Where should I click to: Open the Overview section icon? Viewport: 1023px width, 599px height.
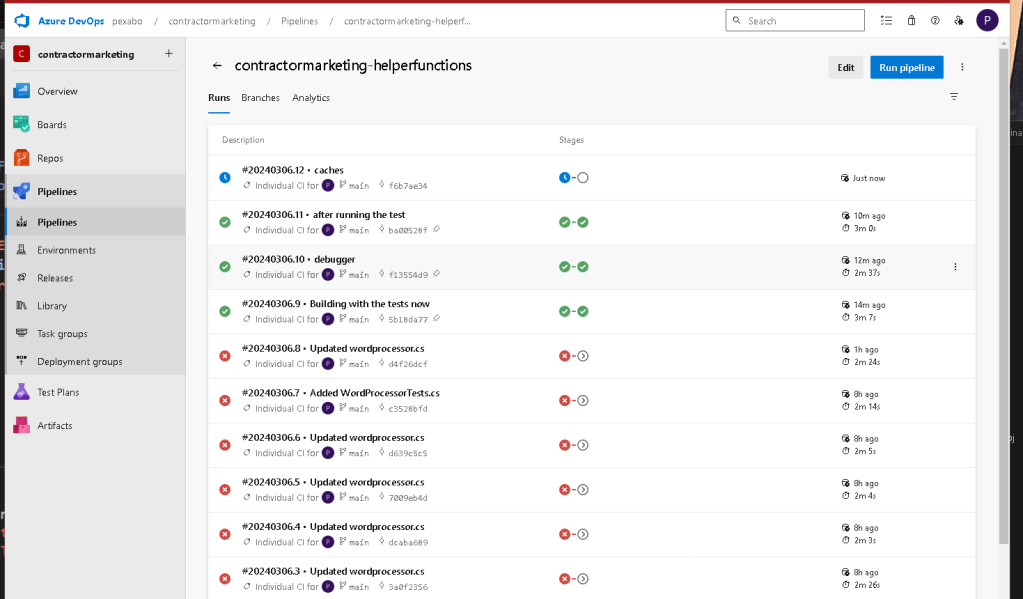pos(22,91)
